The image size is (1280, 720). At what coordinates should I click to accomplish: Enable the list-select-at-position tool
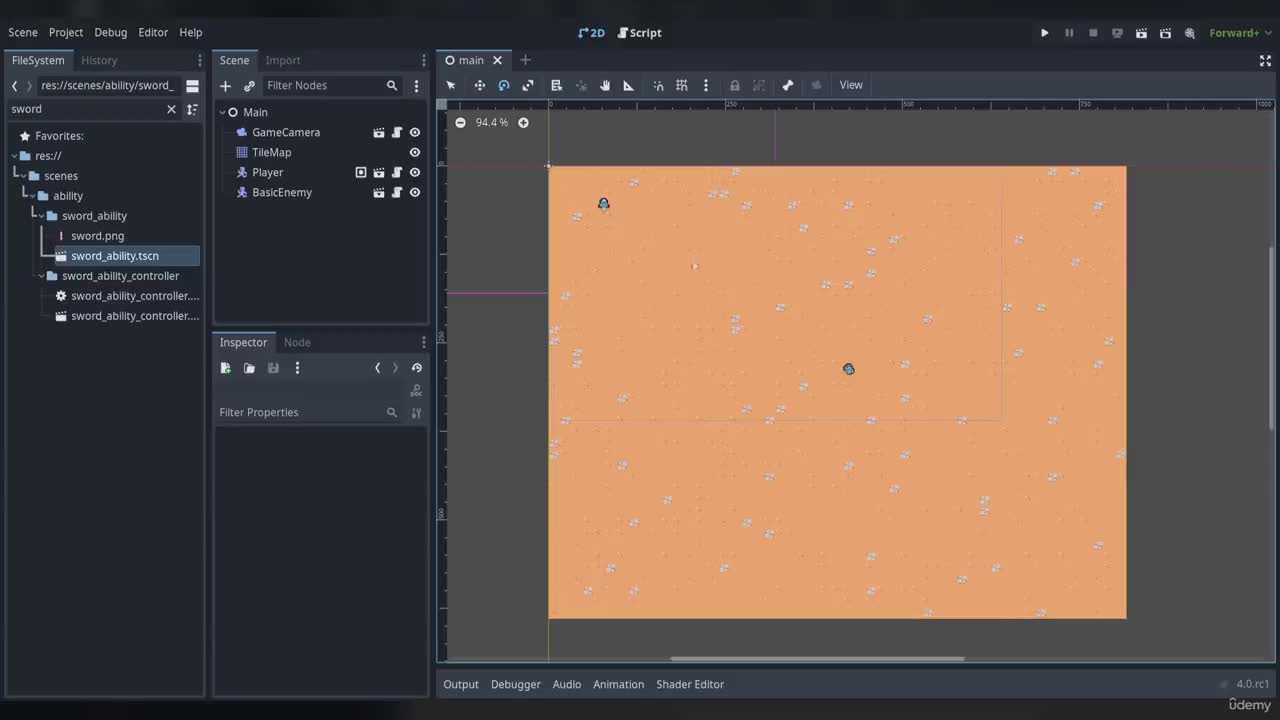click(557, 85)
